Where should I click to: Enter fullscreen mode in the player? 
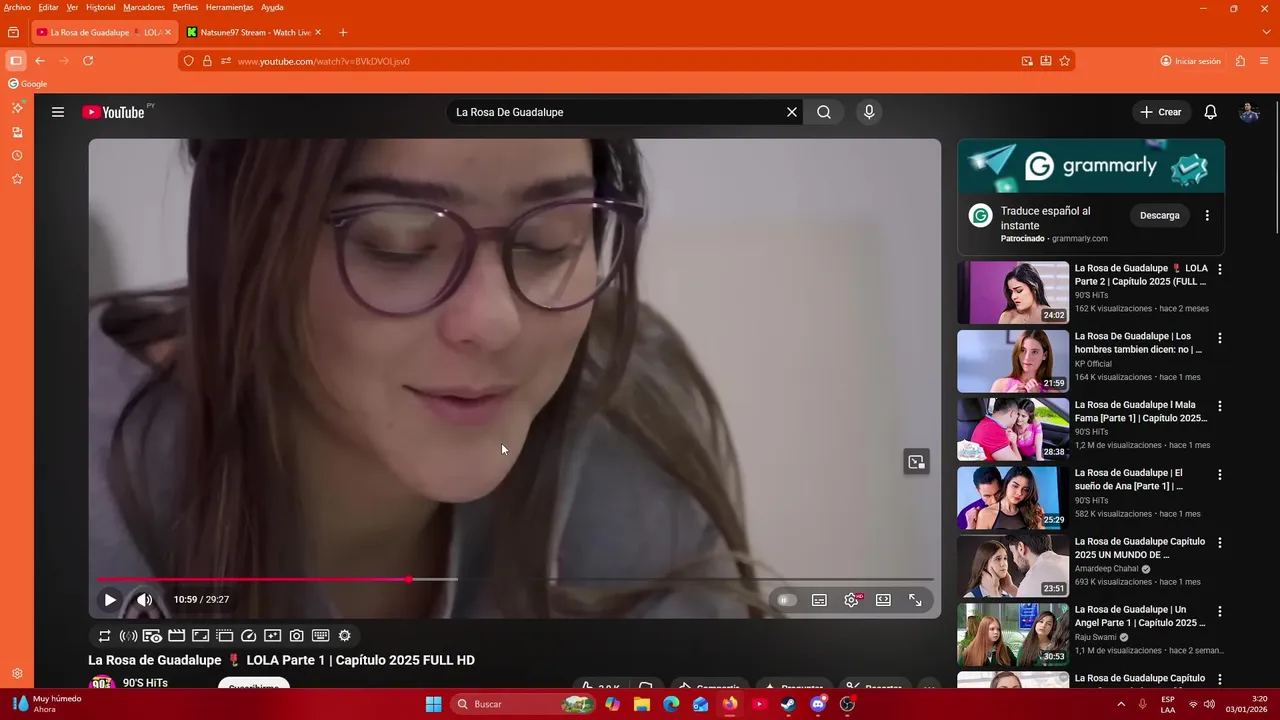point(915,600)
